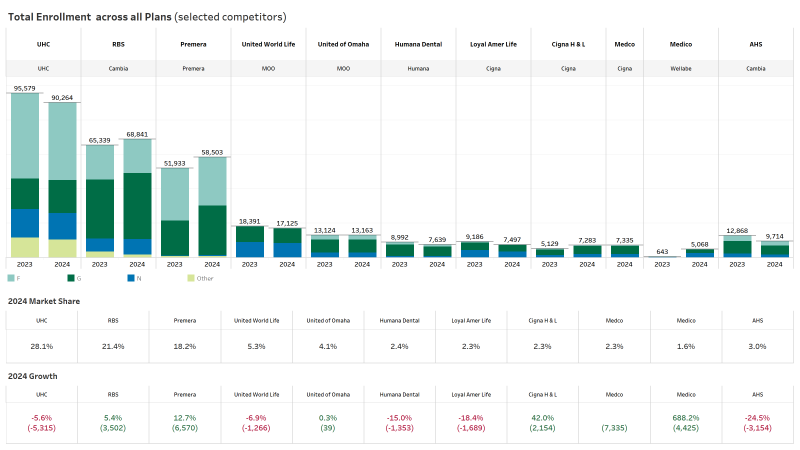Select the United of Omaha 2023 bar 13,124
The image size is (800, 450).
tap(324, 246)
